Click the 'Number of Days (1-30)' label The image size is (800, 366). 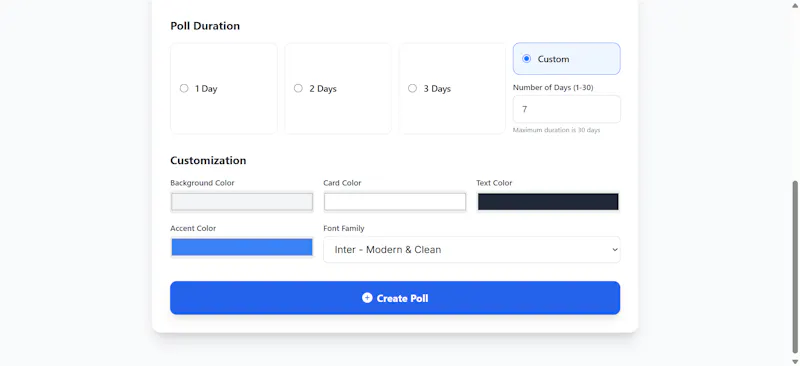pos(553,87)
